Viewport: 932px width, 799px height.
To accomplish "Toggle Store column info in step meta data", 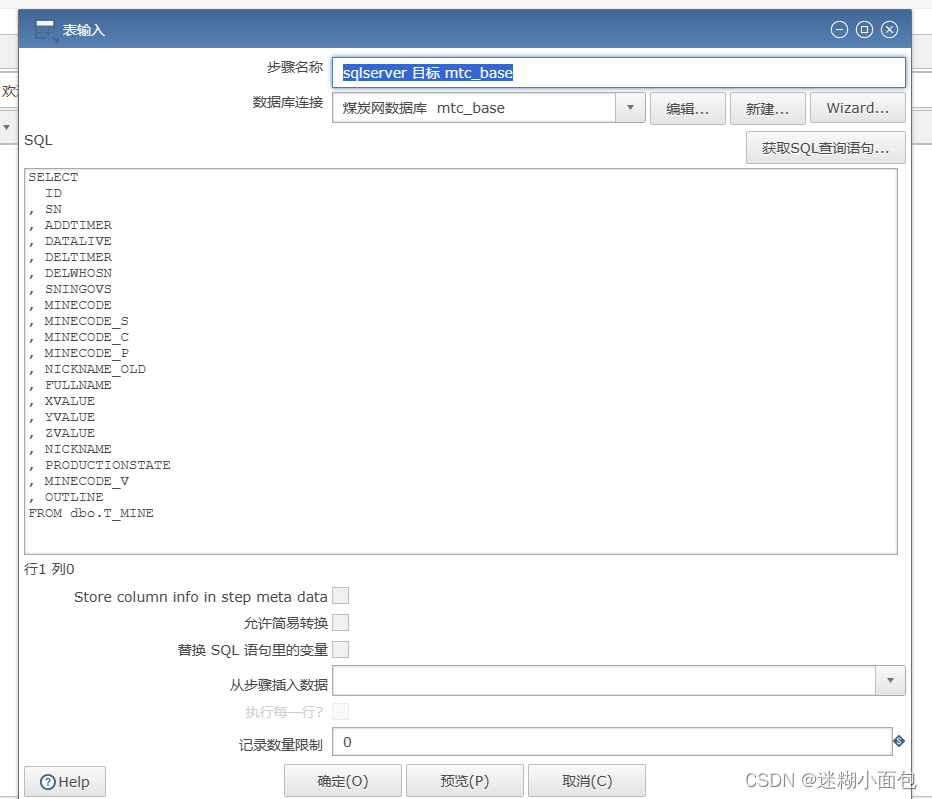I will 341,596.
